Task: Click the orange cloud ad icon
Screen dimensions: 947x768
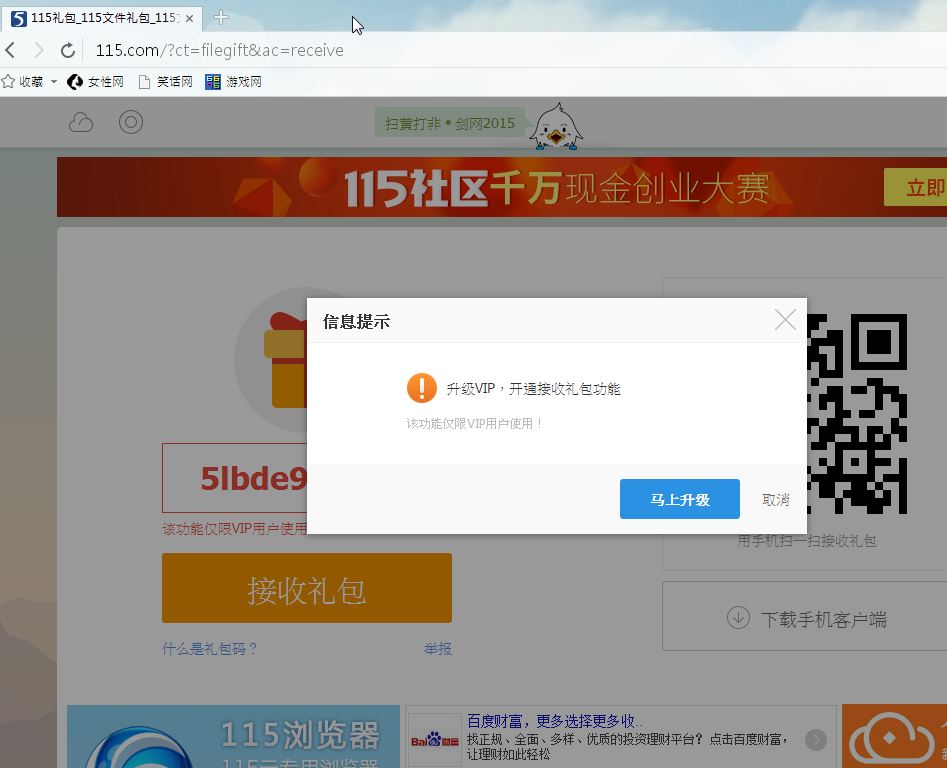Action: click(891, 737)
